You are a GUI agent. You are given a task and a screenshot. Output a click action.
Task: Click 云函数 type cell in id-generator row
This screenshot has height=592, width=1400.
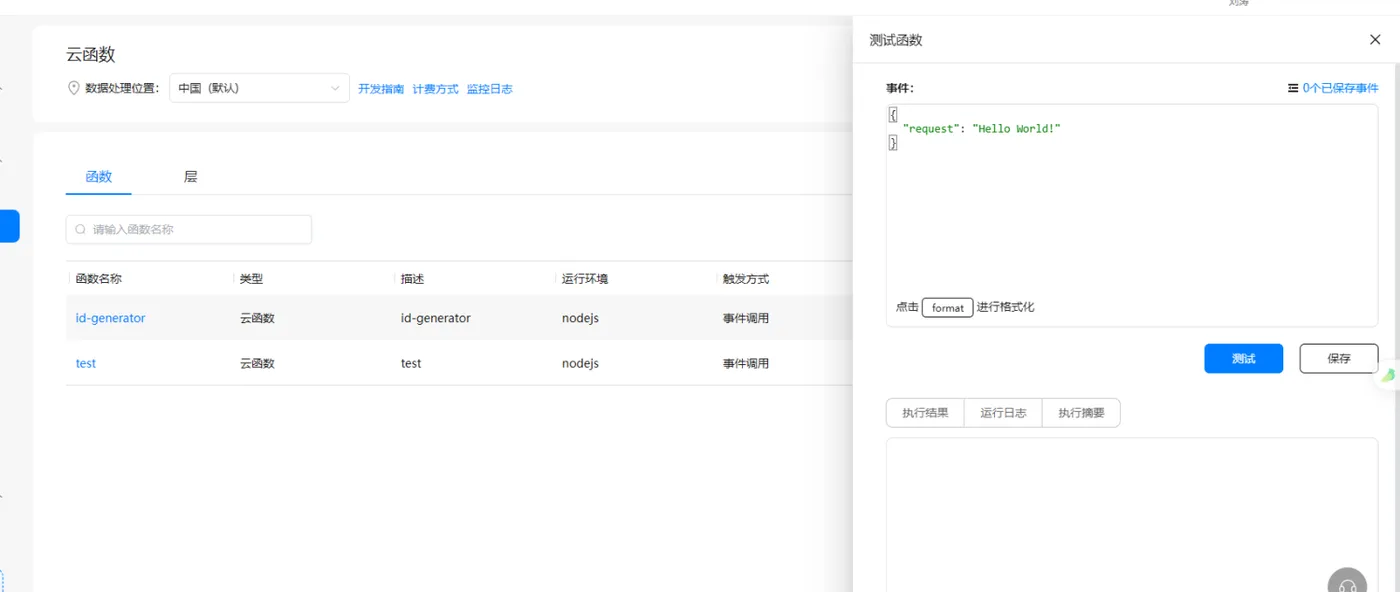pos(257,318)
